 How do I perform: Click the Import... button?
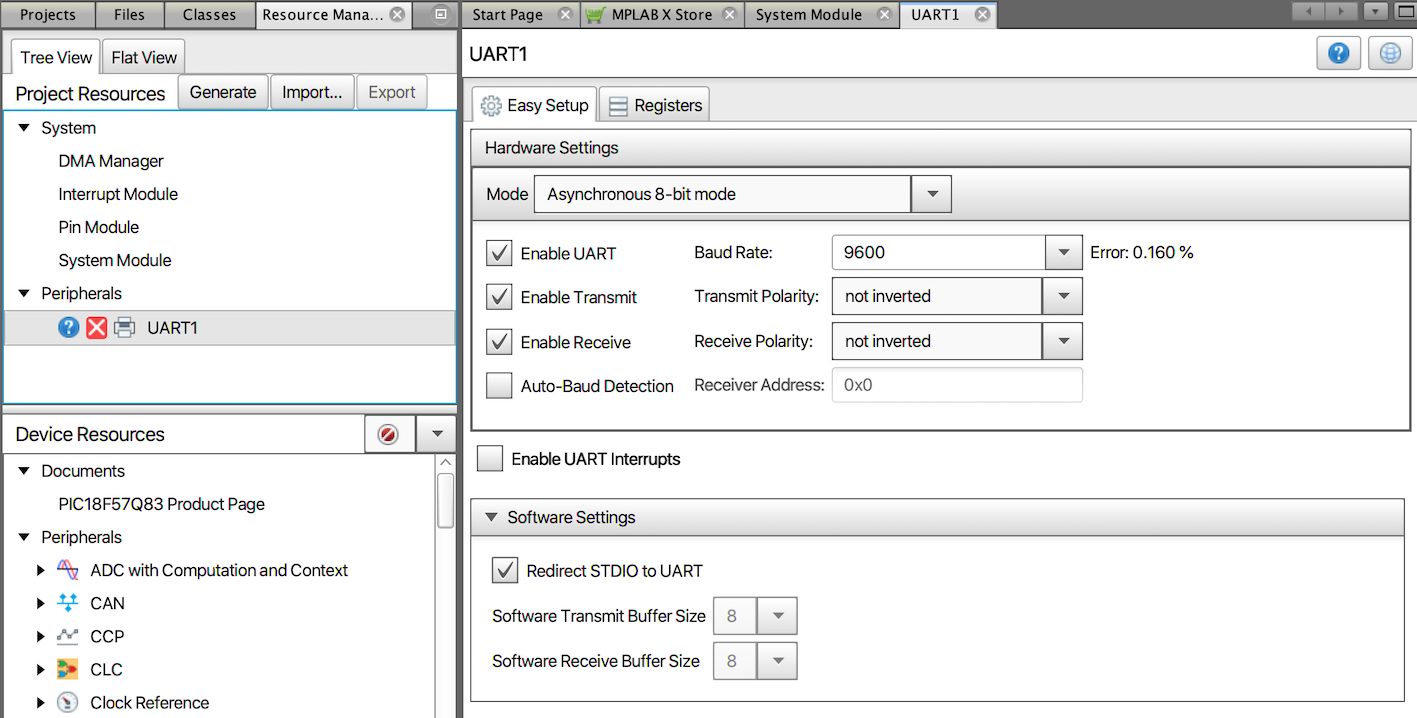pyautogui.click(x=312, y=92)
